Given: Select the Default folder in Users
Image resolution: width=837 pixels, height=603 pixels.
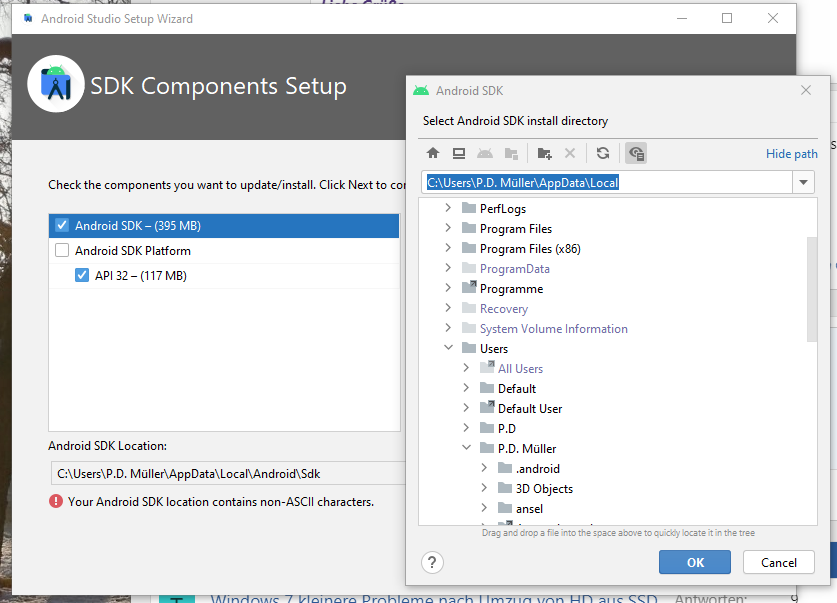Looking at the screenshot, I should coord(517,388).
